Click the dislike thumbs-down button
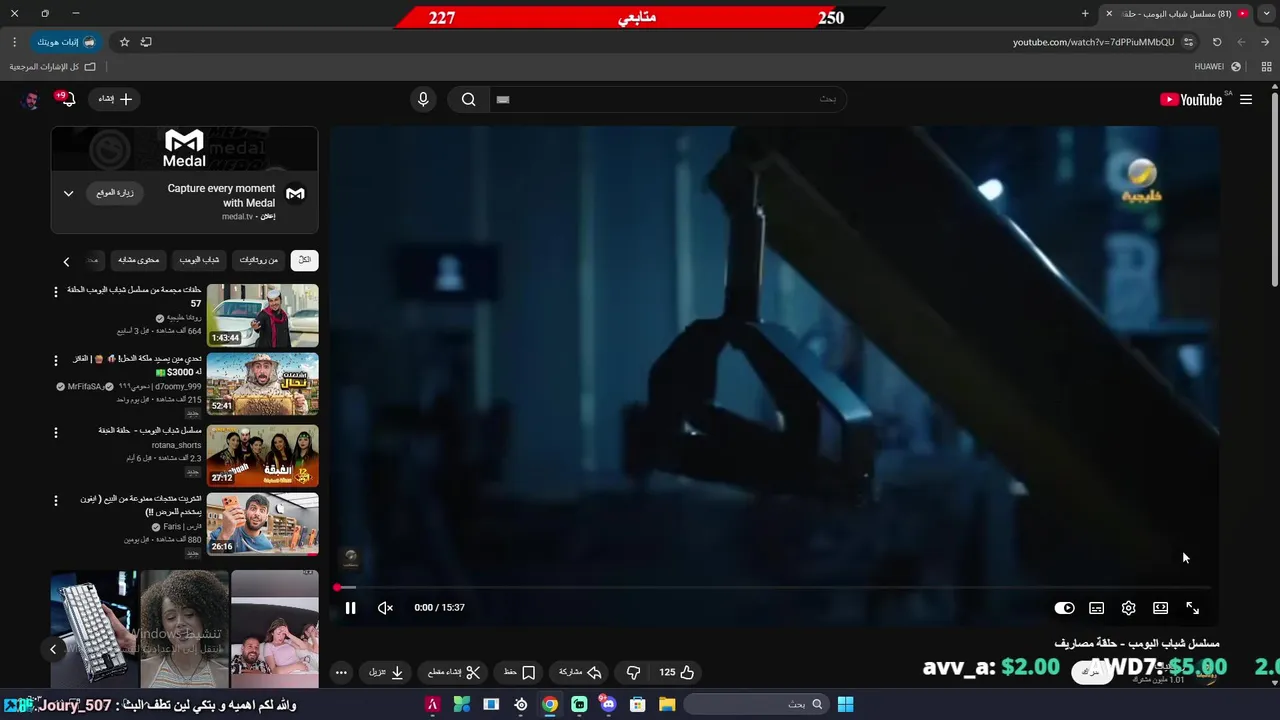 pyautogui.click(x=632, y=672)
